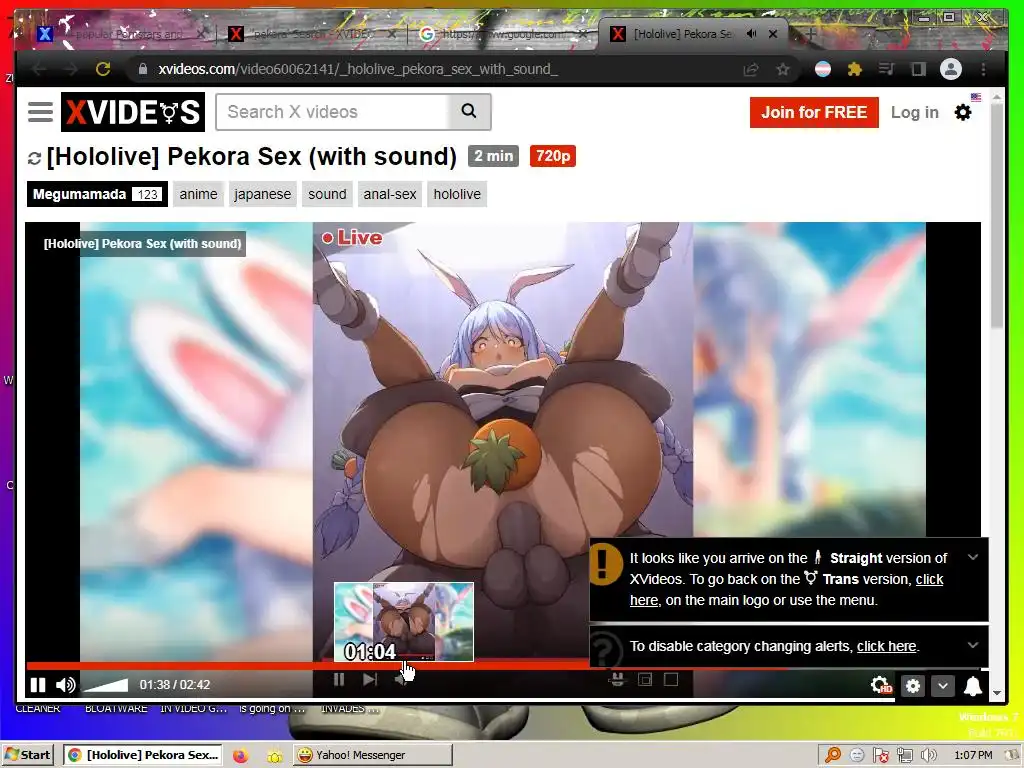Open the player settings gear

pos(913,686)
